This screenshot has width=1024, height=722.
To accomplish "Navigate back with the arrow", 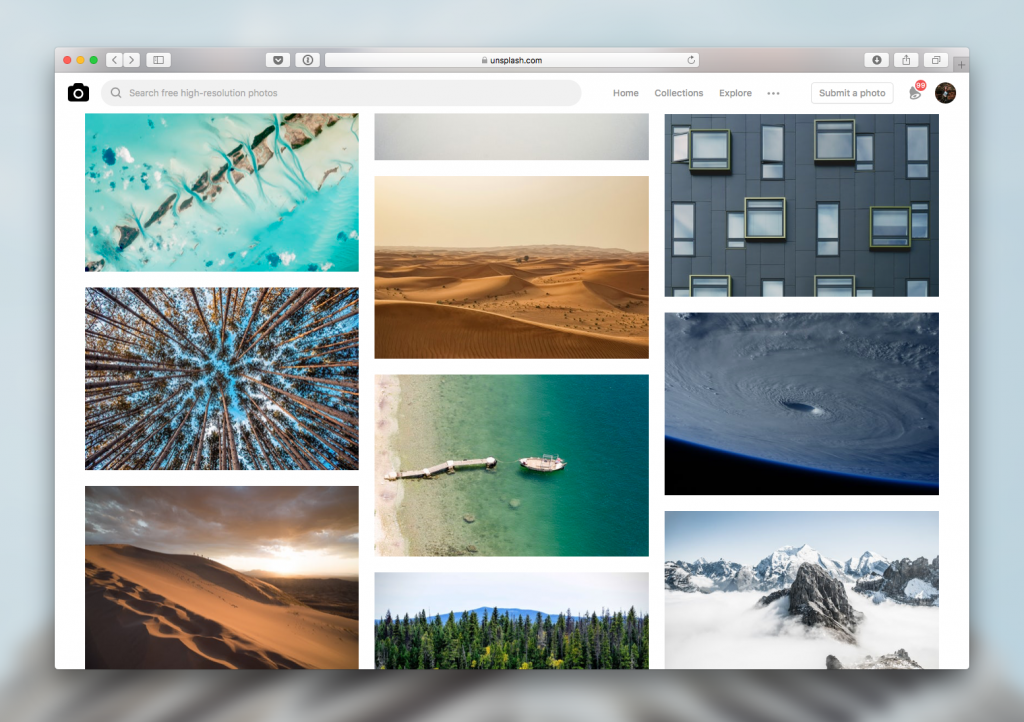I will click(x=114, y=59).
